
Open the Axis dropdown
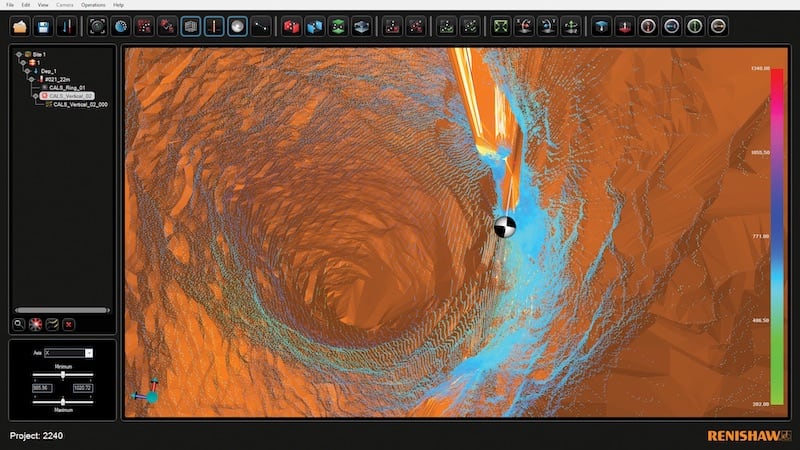[89, 353]
